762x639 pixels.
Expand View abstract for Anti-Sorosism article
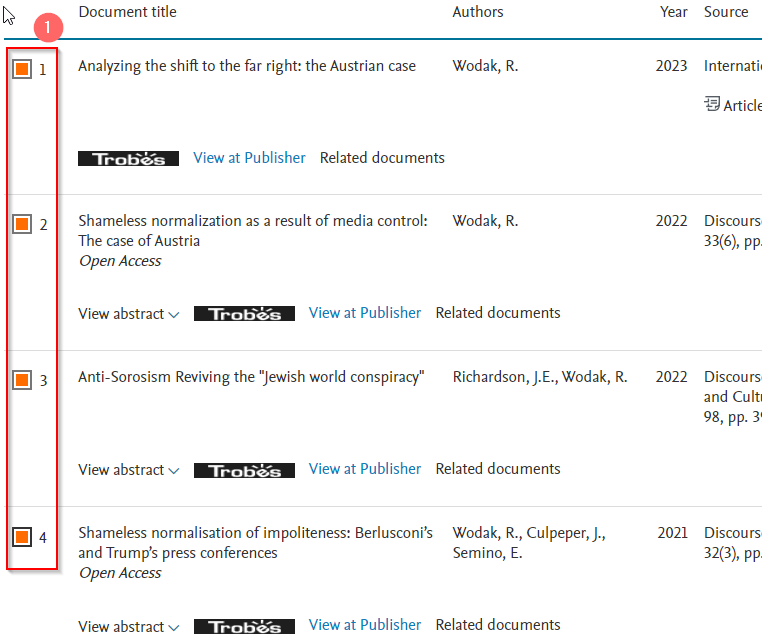(128, 470)
